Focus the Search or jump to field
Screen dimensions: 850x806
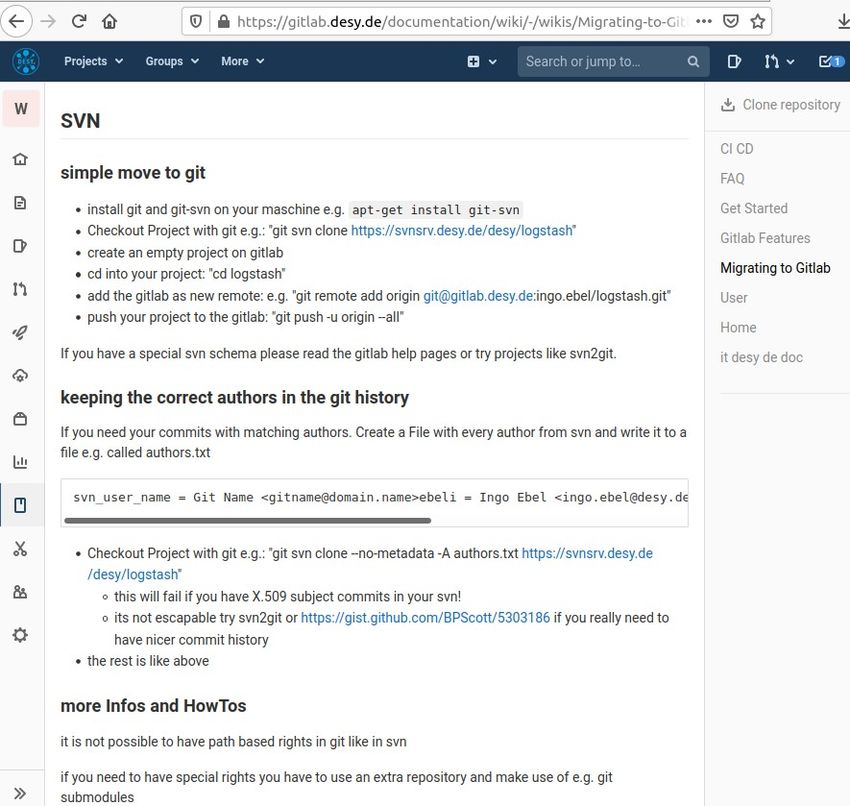[613, 61]
